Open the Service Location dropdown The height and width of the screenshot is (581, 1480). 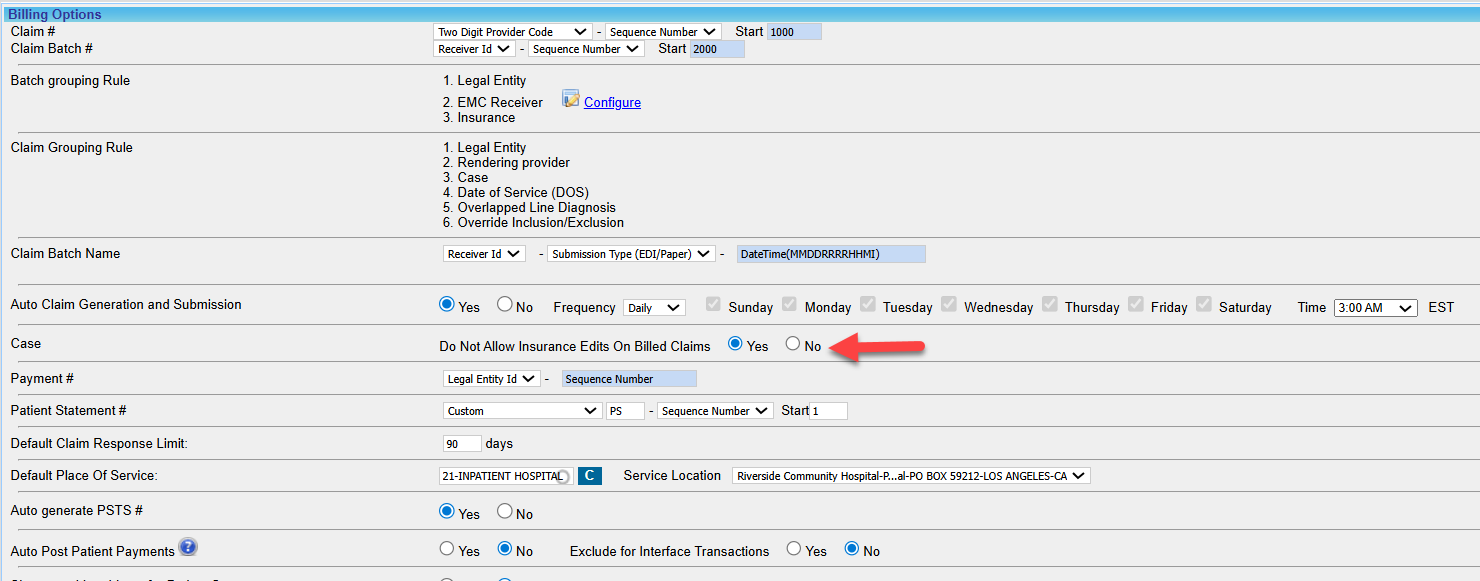(x=910, y=476)
